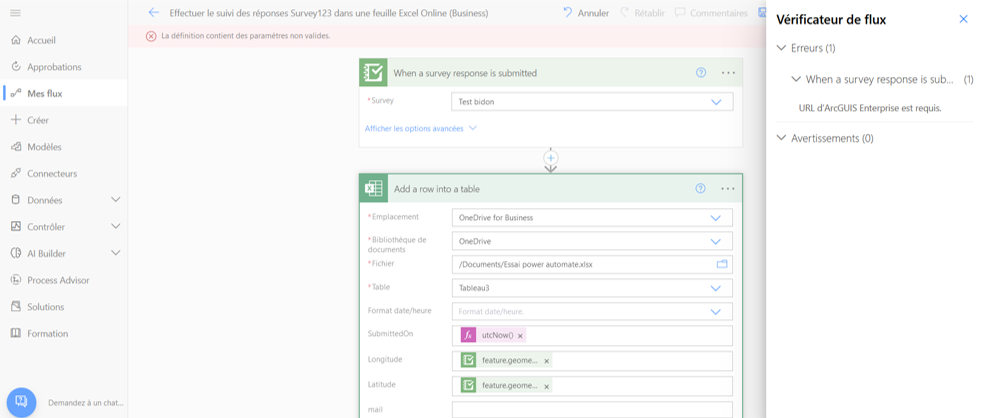Viewport: 984px width, 418px height.
Task: Click the back arrow next to flow title
Action: pos(153,13)
